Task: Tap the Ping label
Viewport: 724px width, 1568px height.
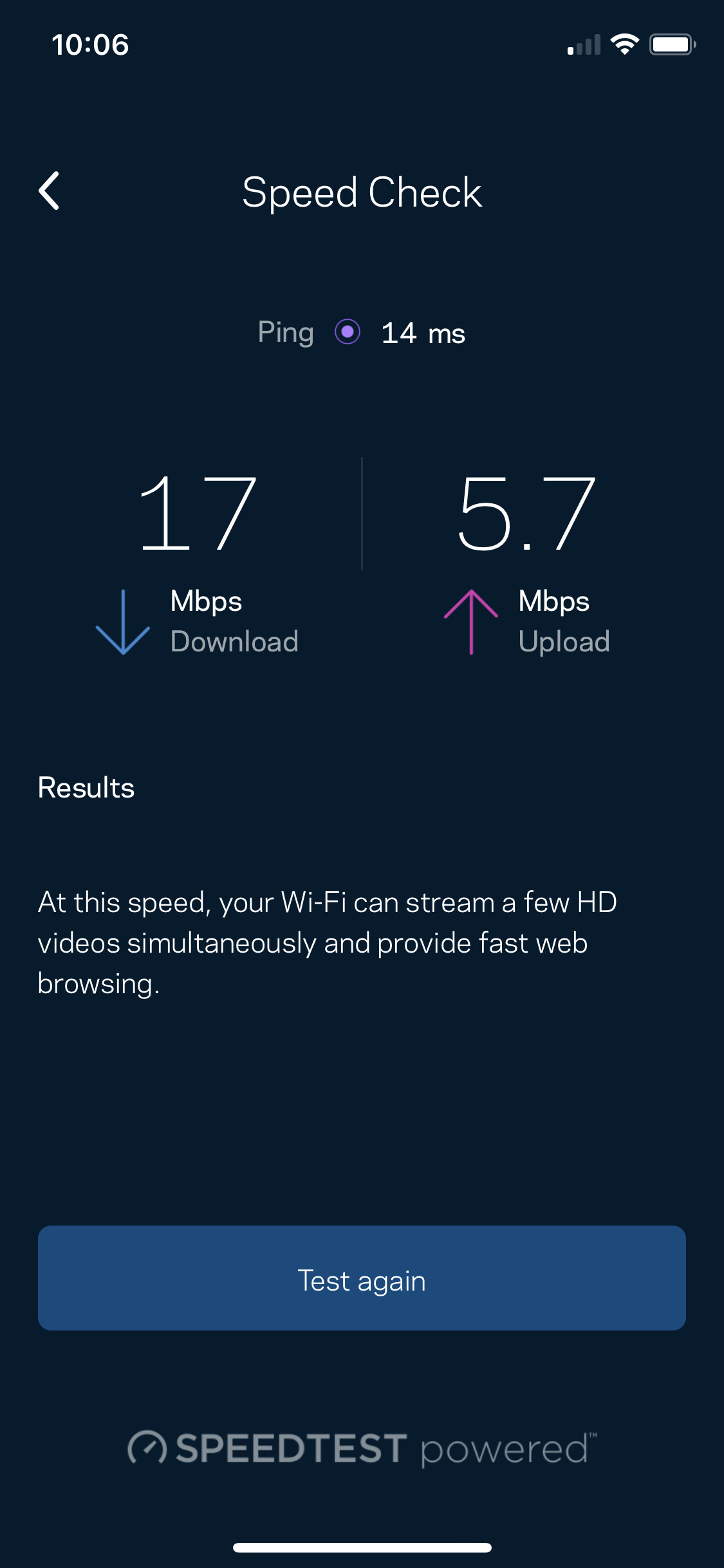Action: pos(286,333)
